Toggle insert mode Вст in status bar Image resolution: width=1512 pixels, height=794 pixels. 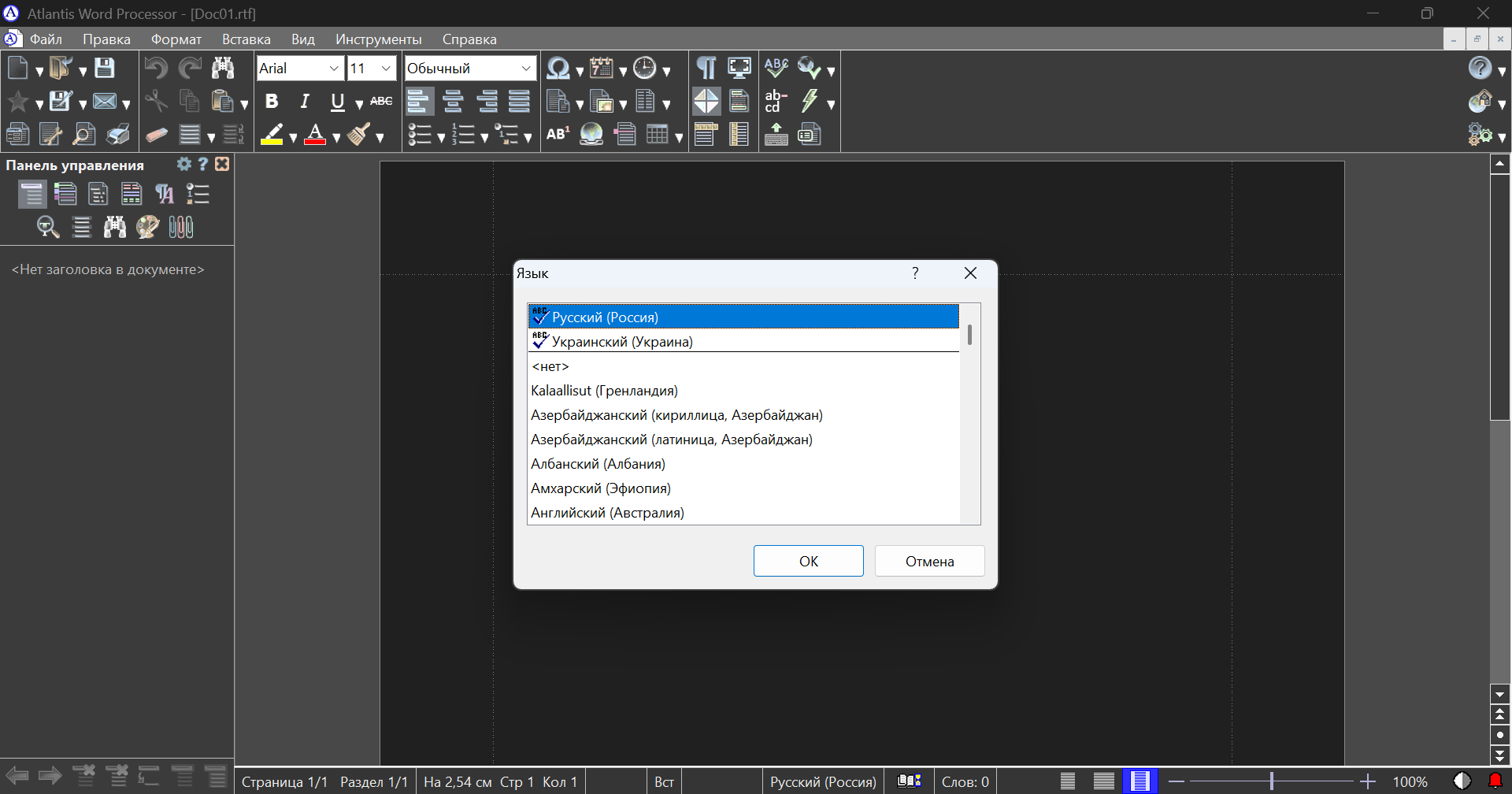pyautogui.click(x=664, y=781)
